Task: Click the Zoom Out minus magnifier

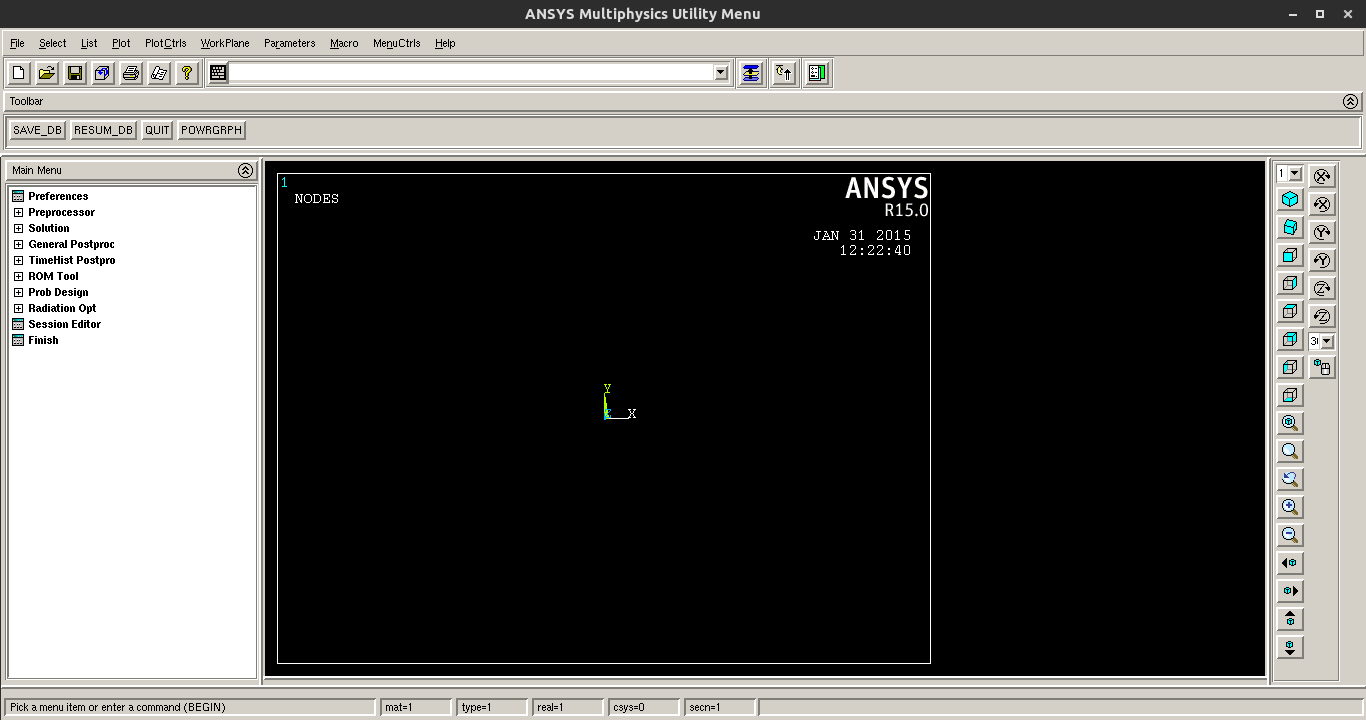Action: coord(1290,535)
